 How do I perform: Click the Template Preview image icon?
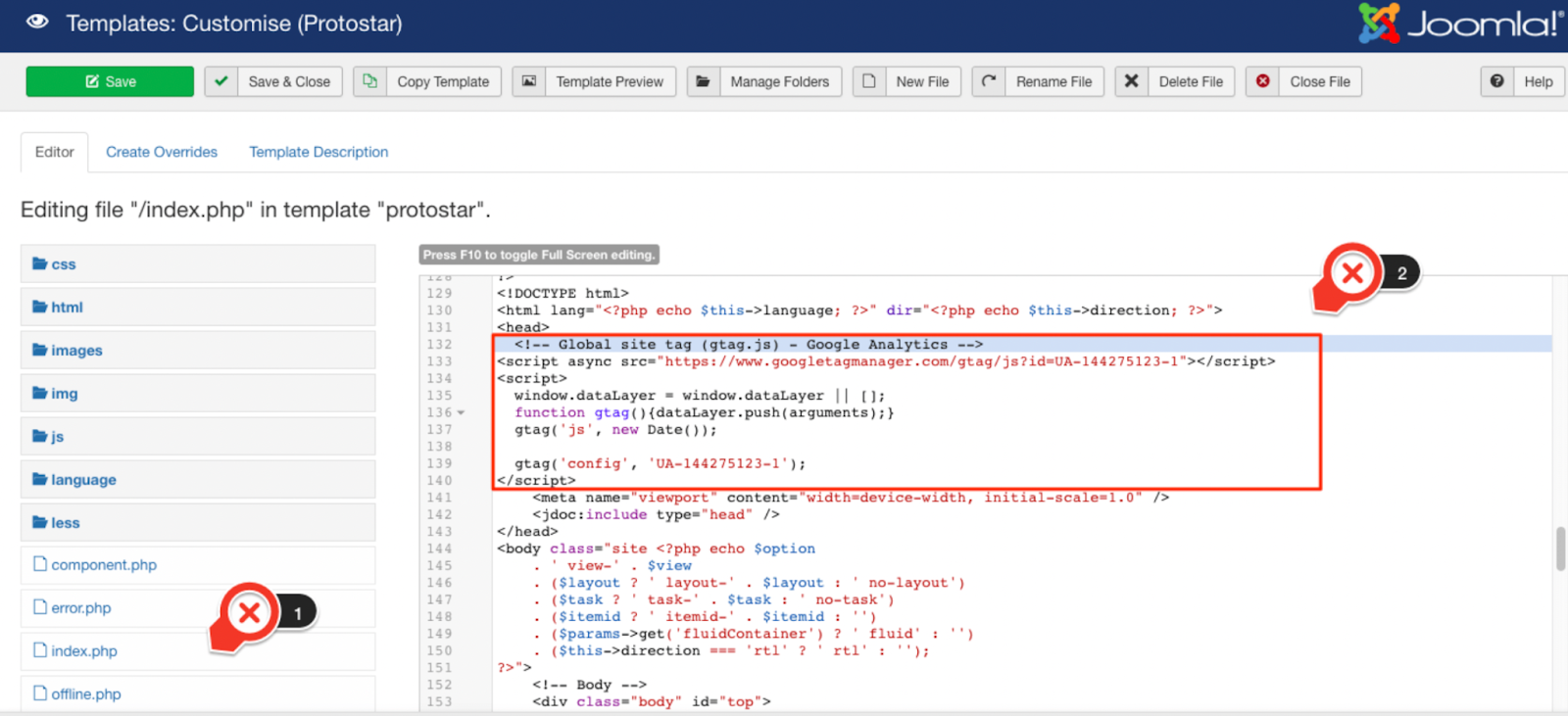(x=529, y=81)
